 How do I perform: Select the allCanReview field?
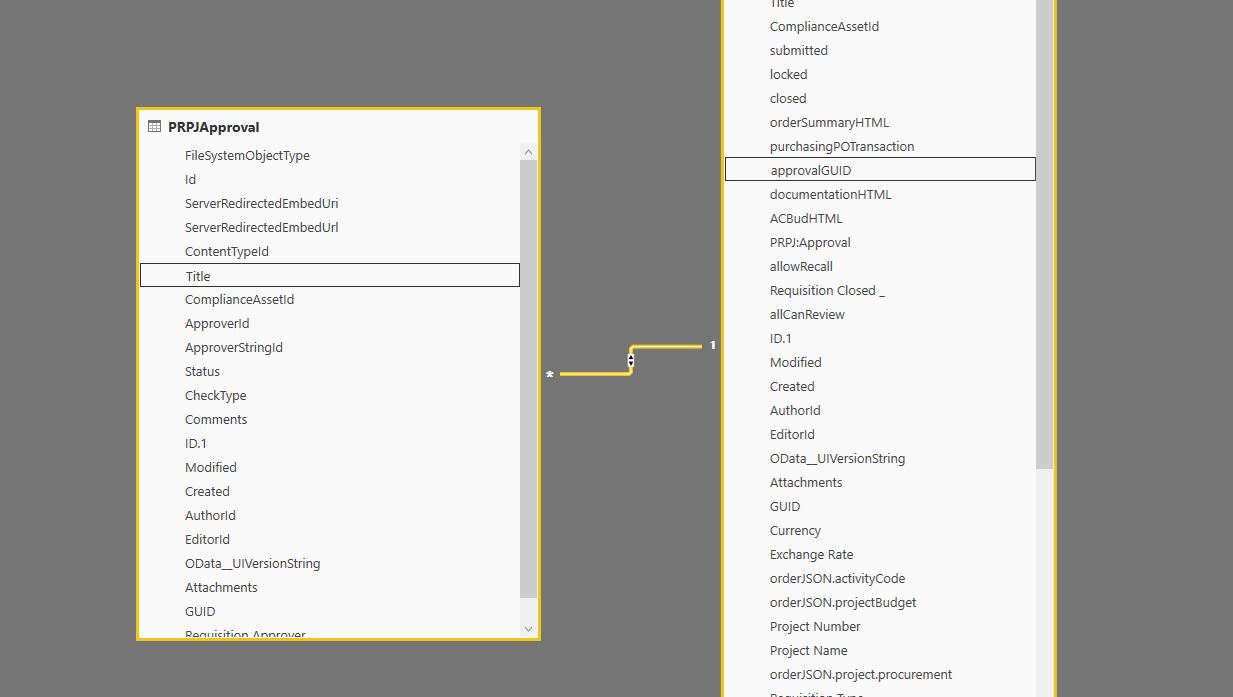(x=807, y=314)
